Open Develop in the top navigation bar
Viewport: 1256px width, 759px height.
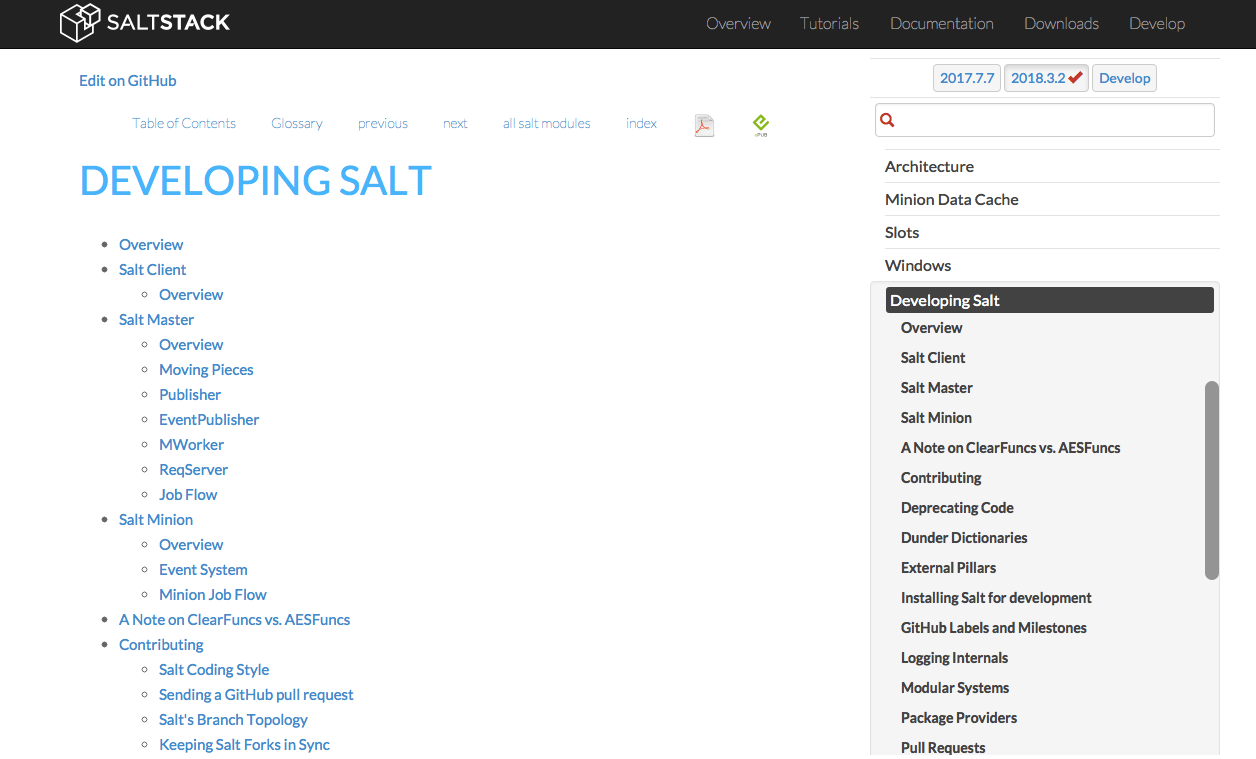[1157, 23]
